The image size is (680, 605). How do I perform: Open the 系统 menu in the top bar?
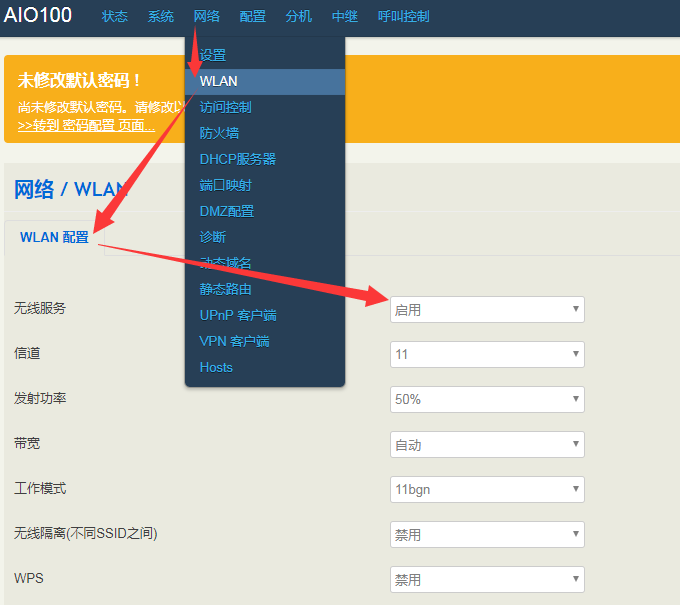(160, 16)
